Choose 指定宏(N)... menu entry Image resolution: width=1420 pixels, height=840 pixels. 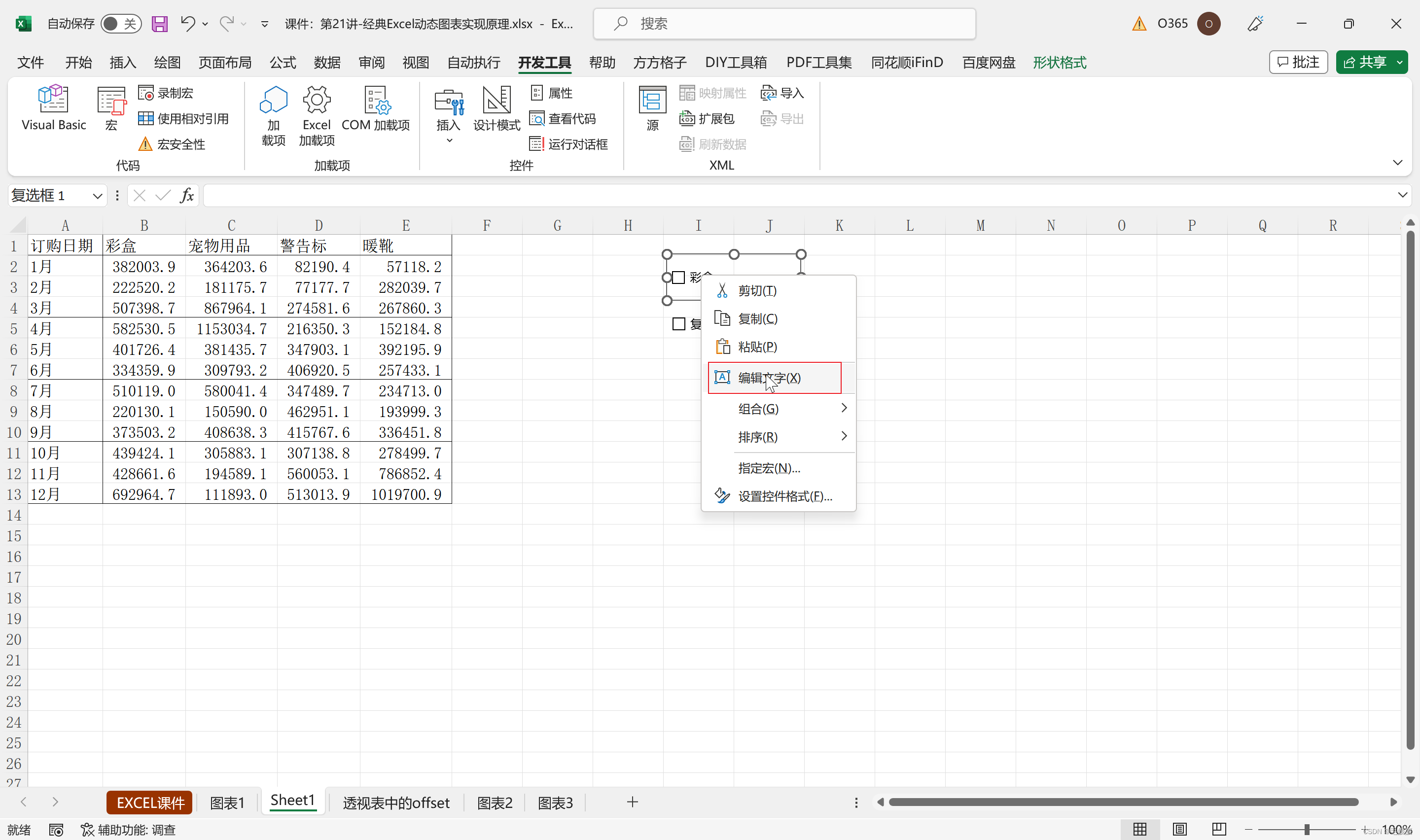[x=778, y=468]
